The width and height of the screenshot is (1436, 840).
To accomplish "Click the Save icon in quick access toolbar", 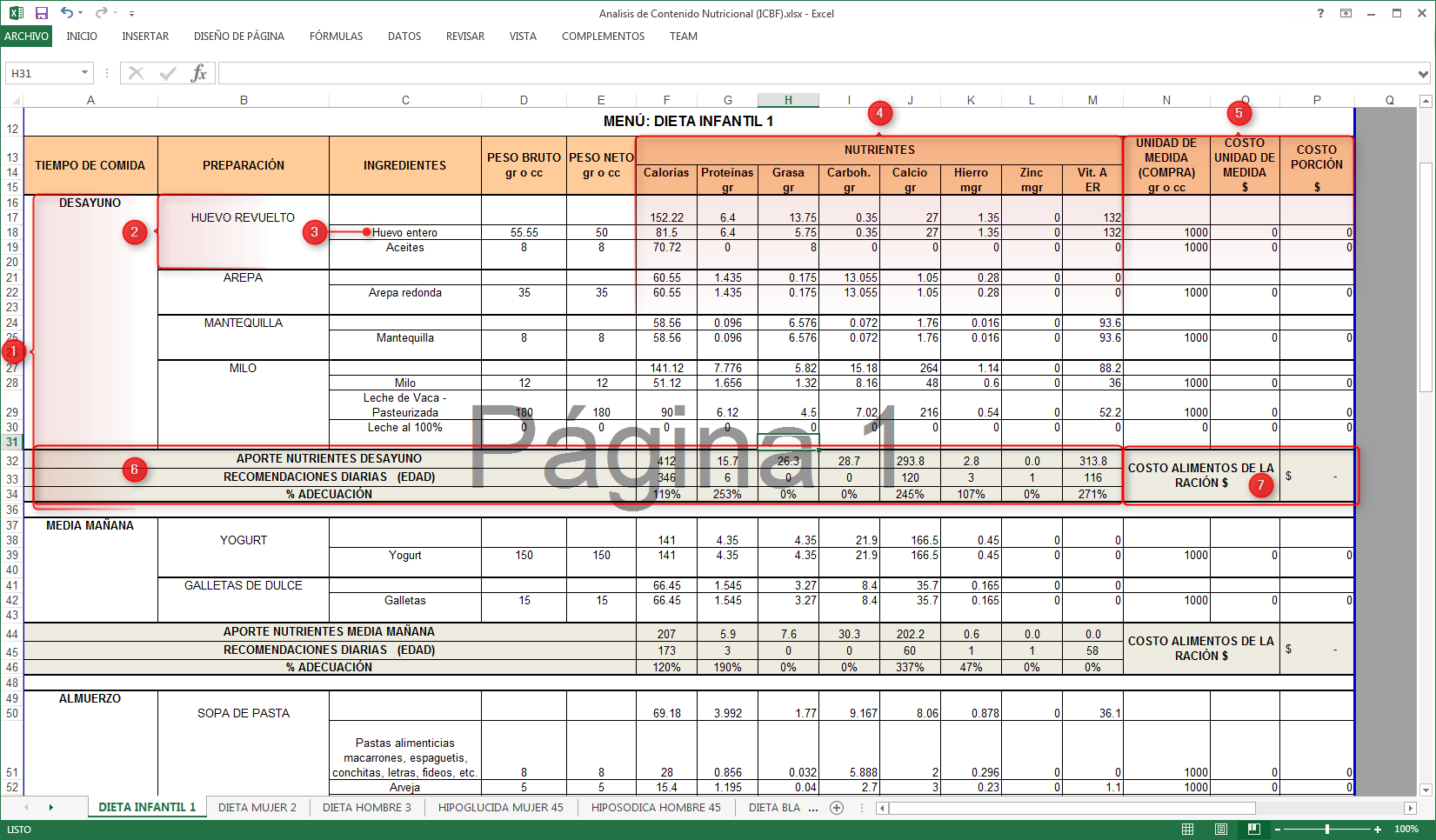I will [x=41, y=13].
